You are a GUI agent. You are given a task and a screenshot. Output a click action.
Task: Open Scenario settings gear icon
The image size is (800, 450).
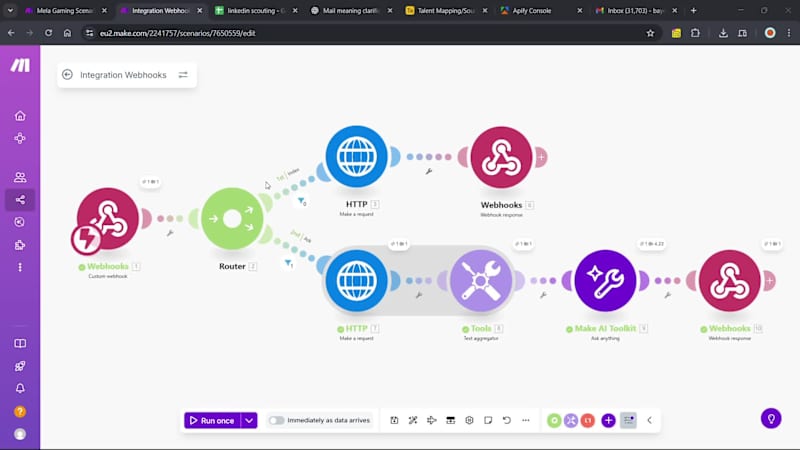click(x=469, y=420)
